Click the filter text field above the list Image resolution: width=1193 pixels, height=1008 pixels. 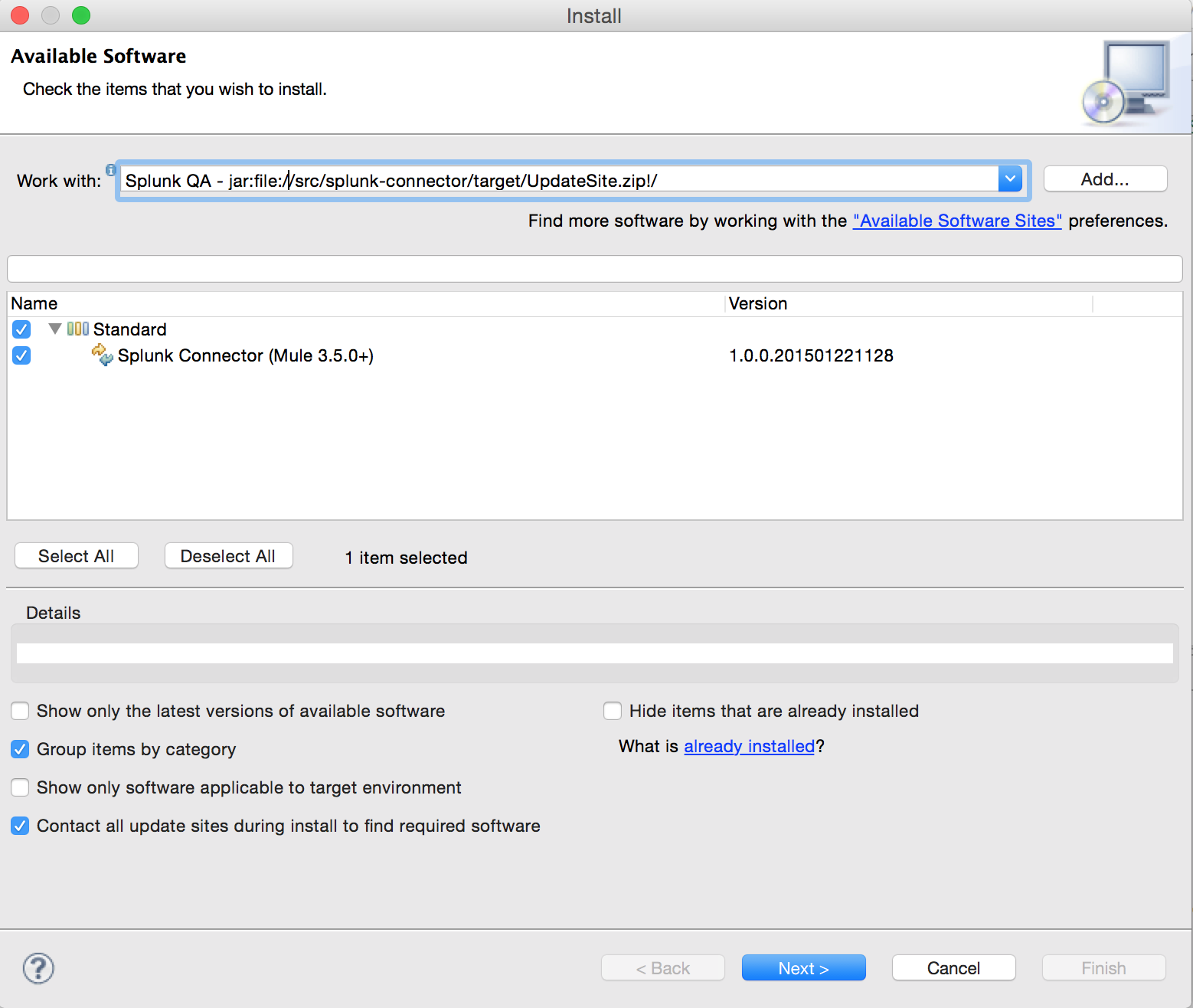pyautogui.click(x=594, y=269)
